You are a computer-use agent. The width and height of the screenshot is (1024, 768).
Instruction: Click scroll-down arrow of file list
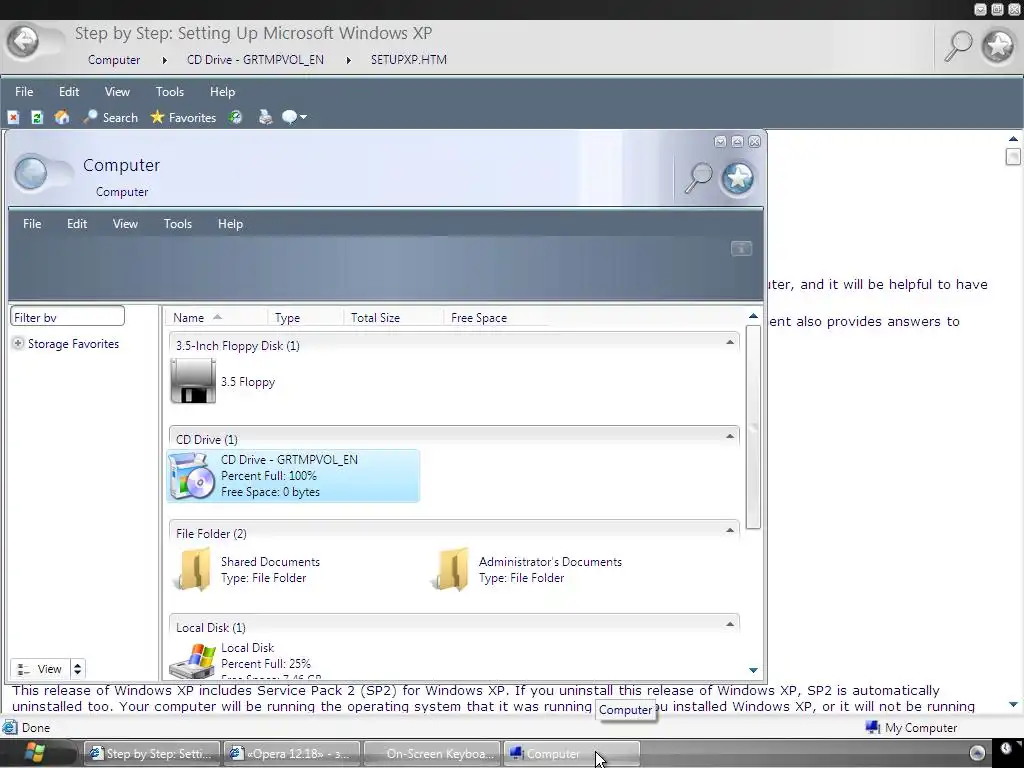pos(753,671)
